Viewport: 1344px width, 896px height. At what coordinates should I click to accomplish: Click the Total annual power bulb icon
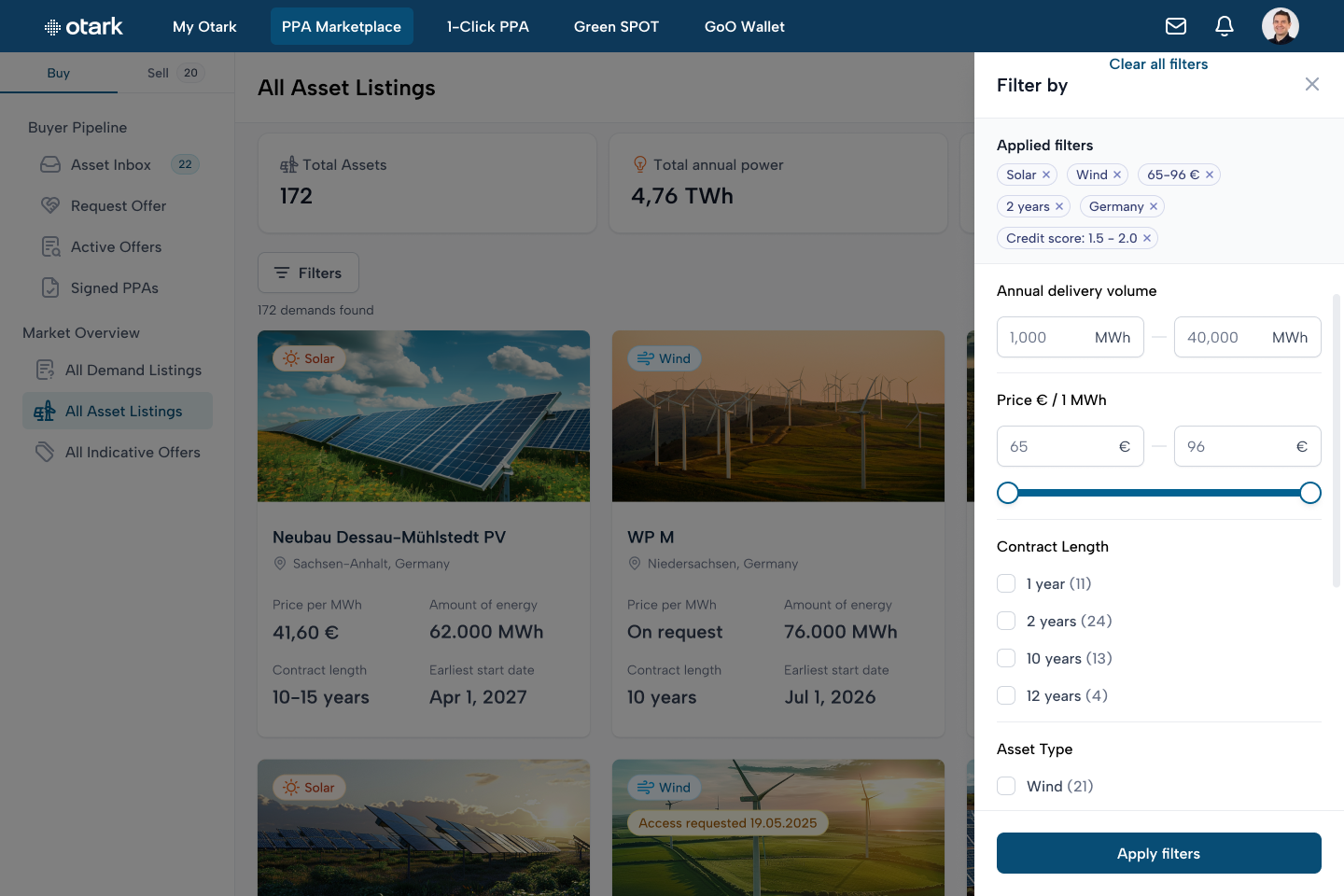point(640,164)
